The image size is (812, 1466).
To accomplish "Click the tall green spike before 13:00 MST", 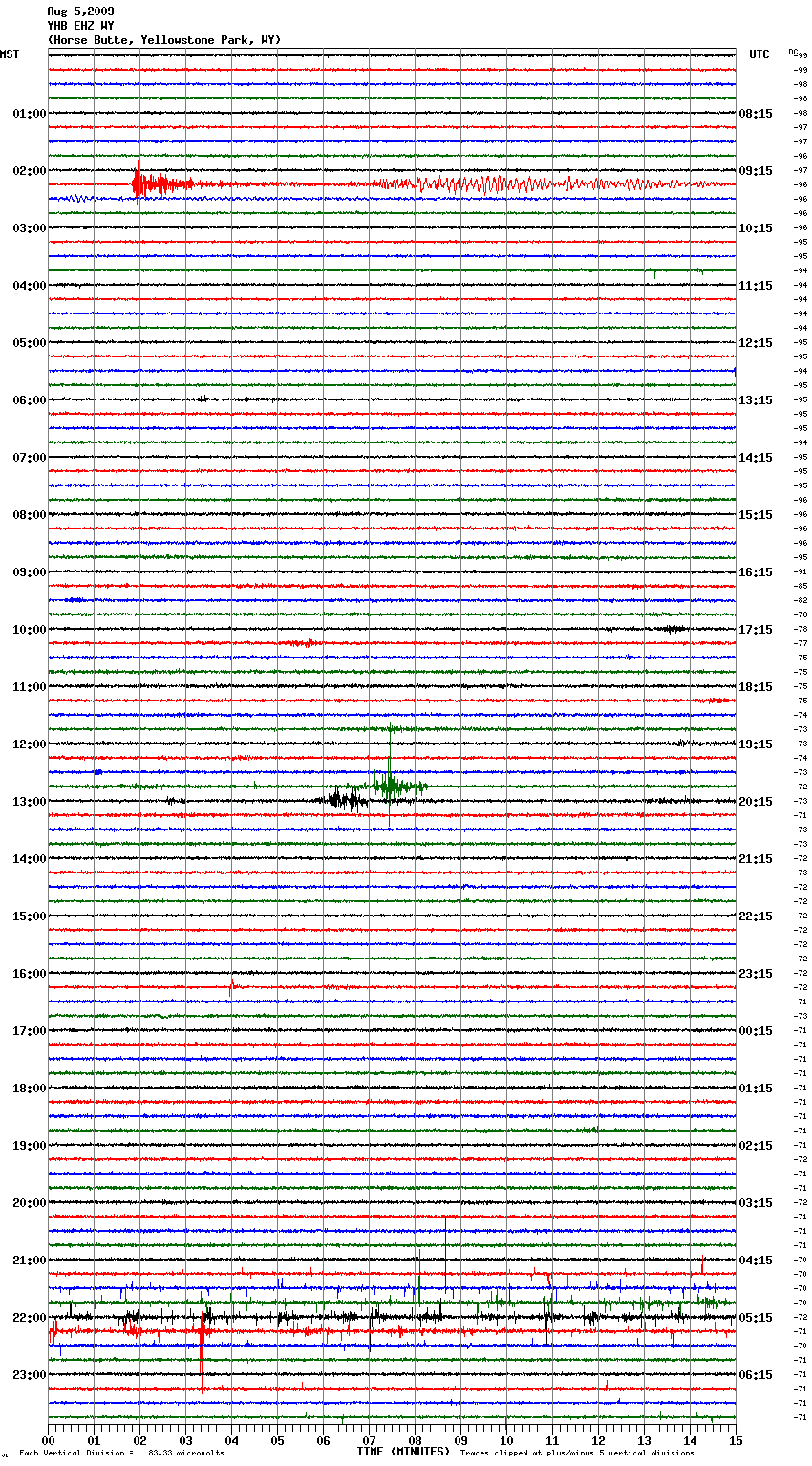I will [x=390, y=774].
